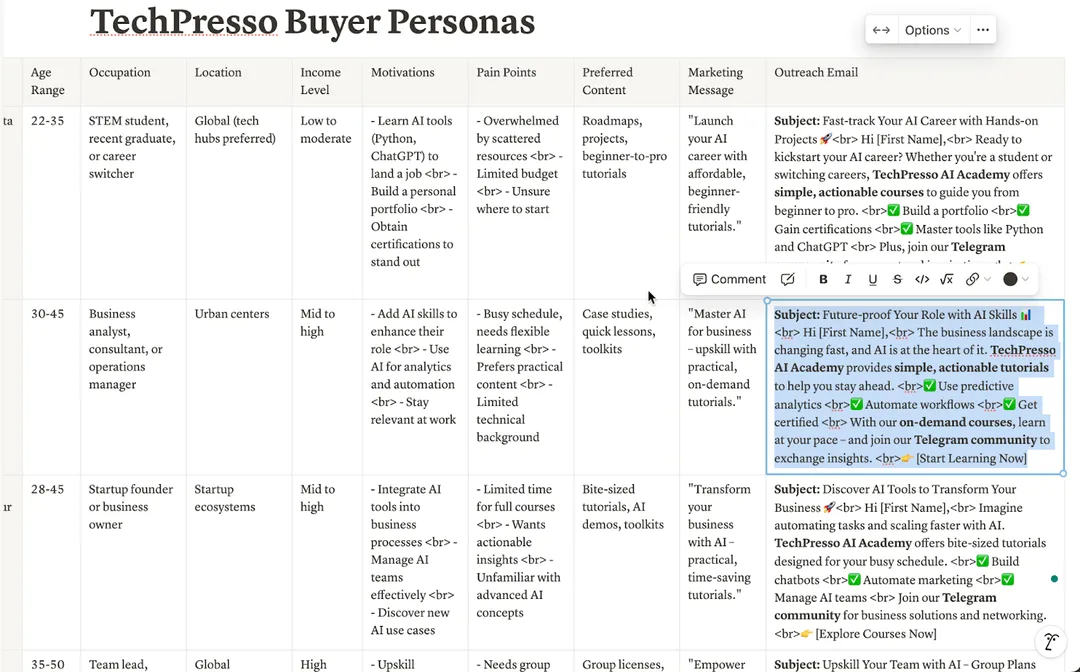Click the Urban centers location cell
The image size is (1080, 672).
[239, 387]
